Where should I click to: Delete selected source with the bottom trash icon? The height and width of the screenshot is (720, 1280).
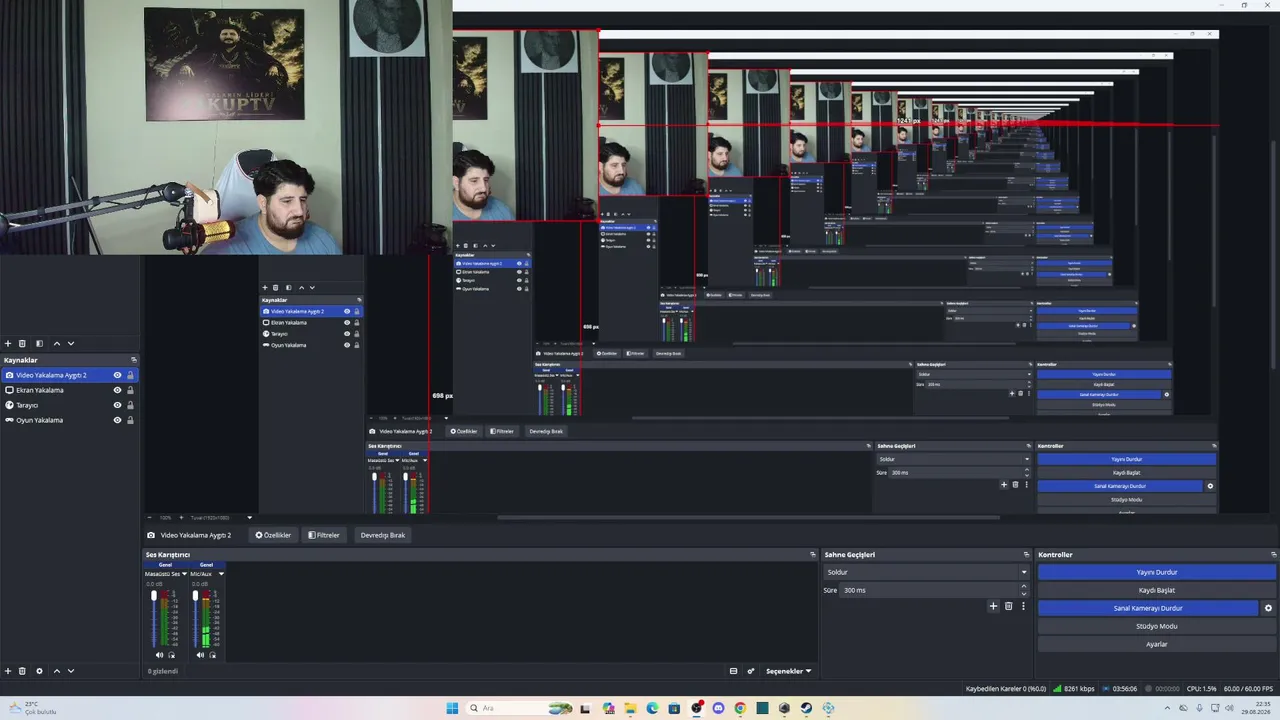coord(24,671)
